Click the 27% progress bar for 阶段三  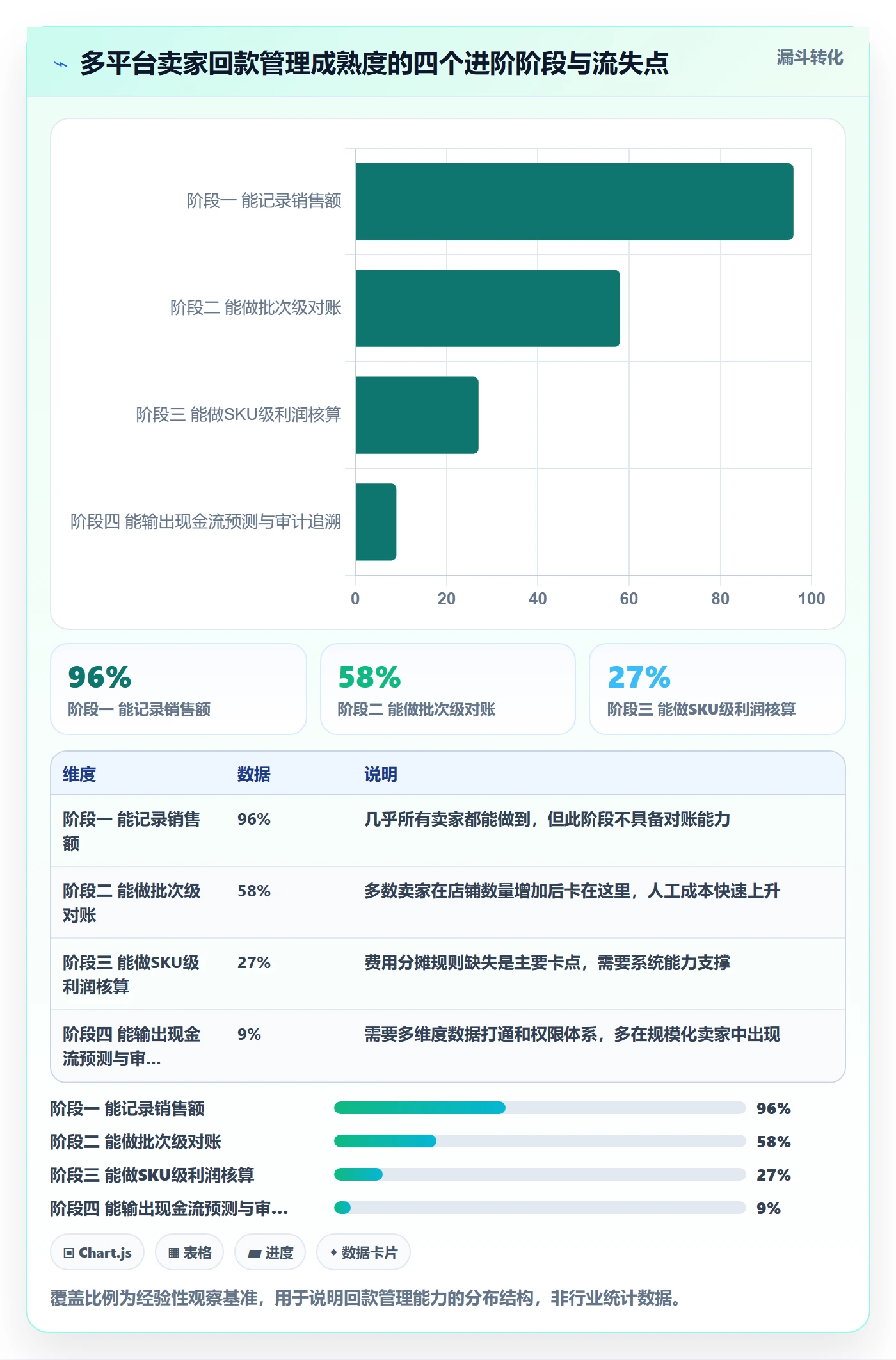pyautogui.click(x=540, y=1174)
